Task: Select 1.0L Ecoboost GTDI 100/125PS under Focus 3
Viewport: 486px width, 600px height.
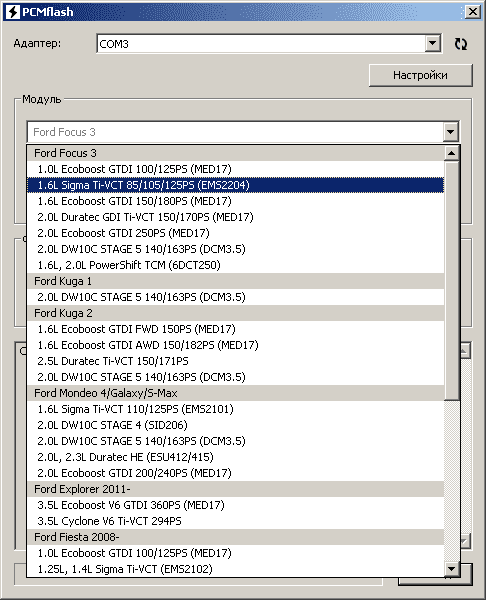Action: [x=235, y=169]
